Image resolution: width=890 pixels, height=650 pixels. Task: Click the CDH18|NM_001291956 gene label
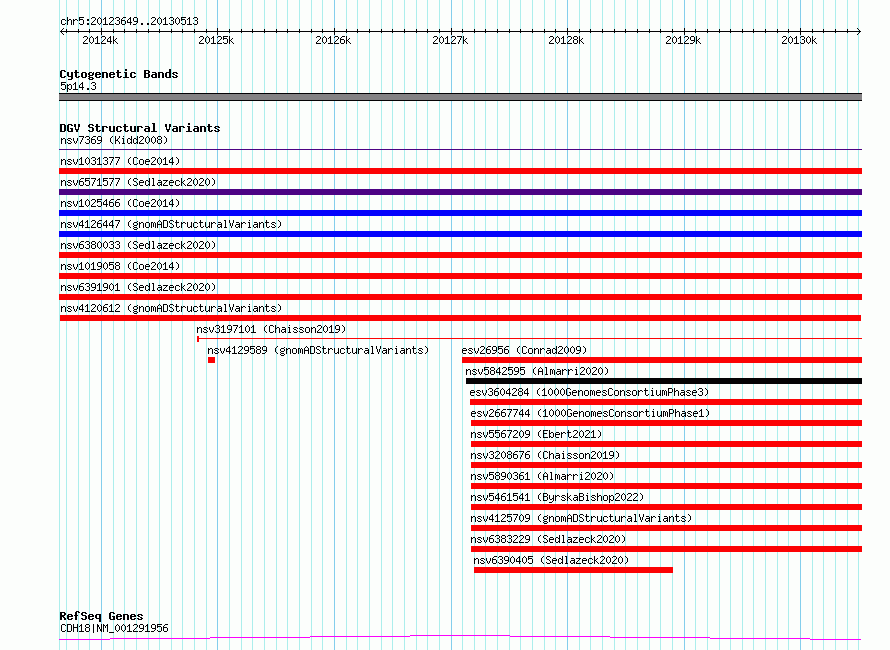tap(114, 628)
